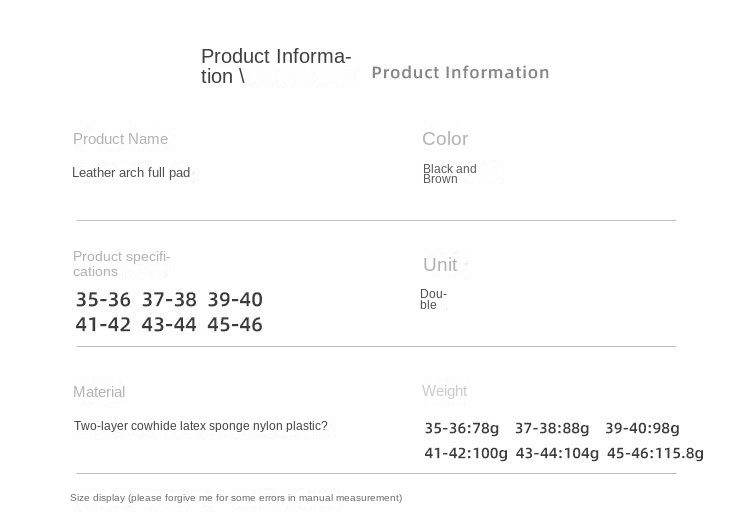Click the 'Product specifications' label
Image resolution: width=750 pixels, height=522 pixels.
pos(121,264)
